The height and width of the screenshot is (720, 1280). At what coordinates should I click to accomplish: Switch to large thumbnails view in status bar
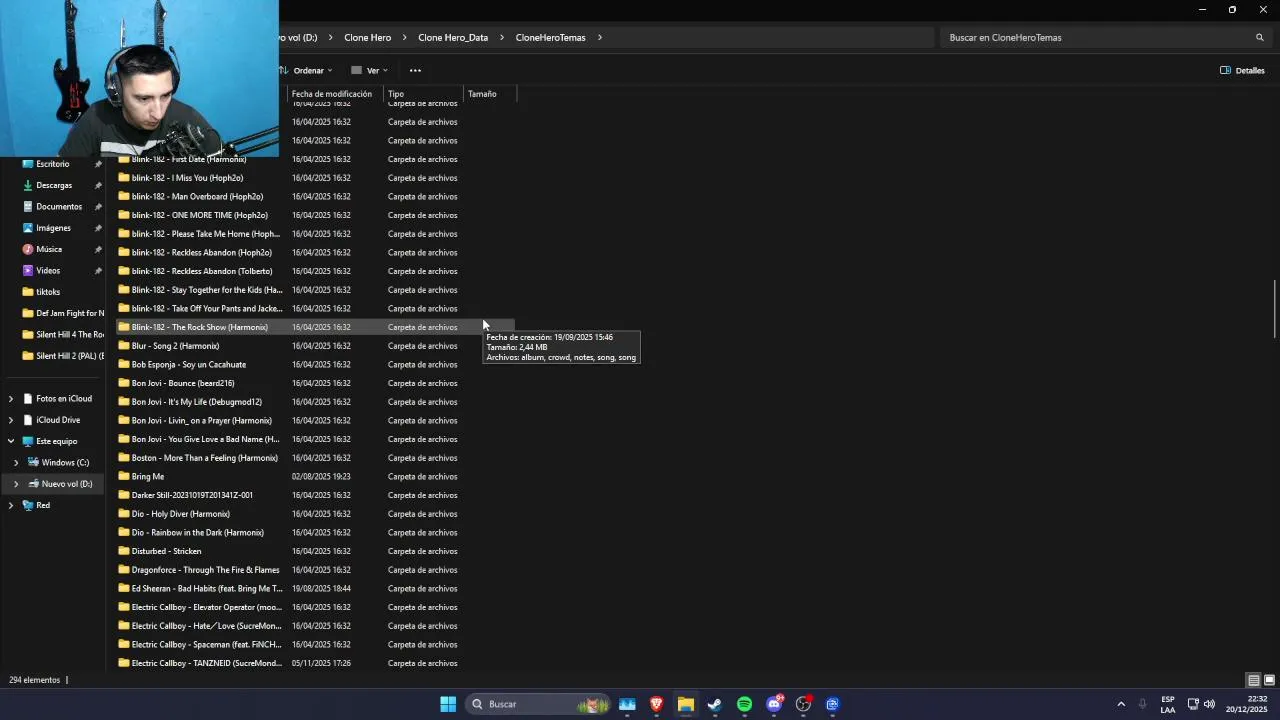pos(1269,680)
